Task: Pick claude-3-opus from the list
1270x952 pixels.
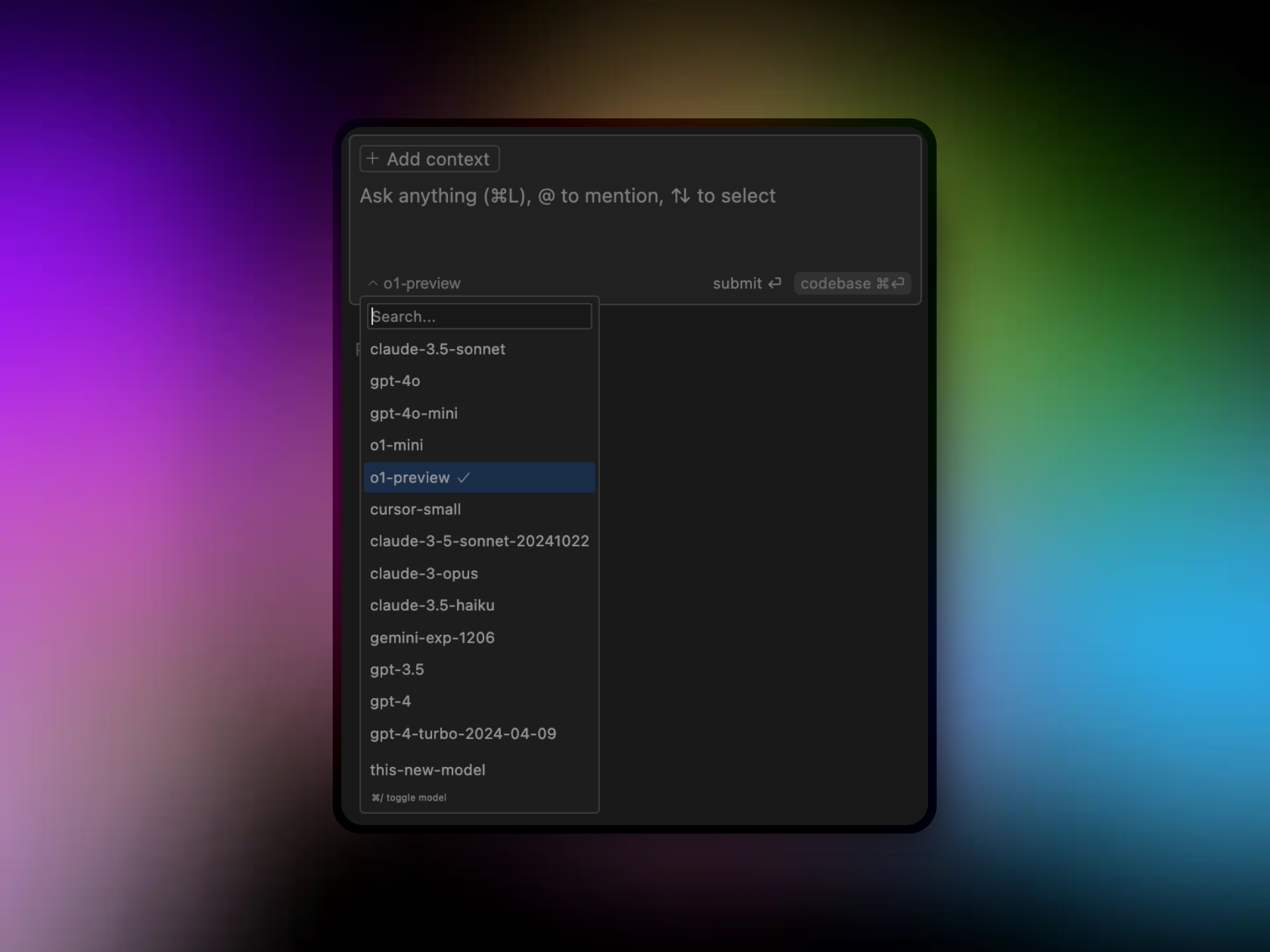Action: point(480,574)
